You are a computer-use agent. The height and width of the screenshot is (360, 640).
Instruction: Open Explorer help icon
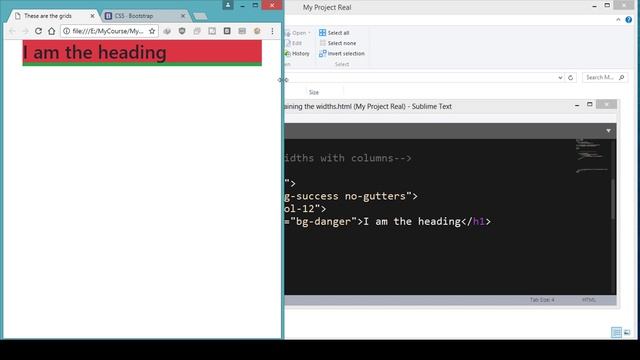pyautogui.click(x=629, y=20)
